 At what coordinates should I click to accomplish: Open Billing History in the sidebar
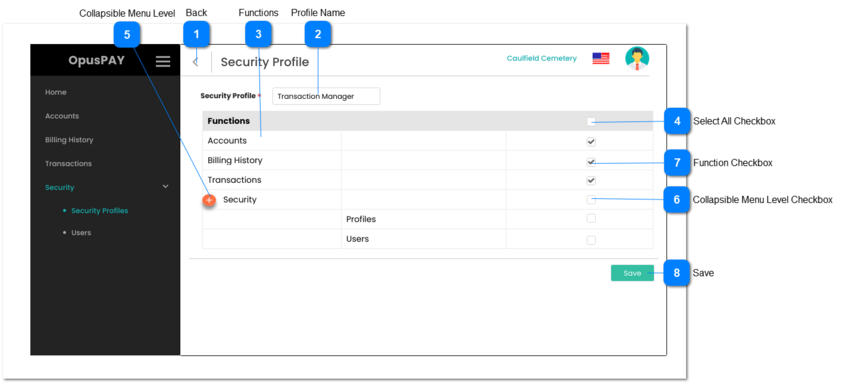[69, 140]
